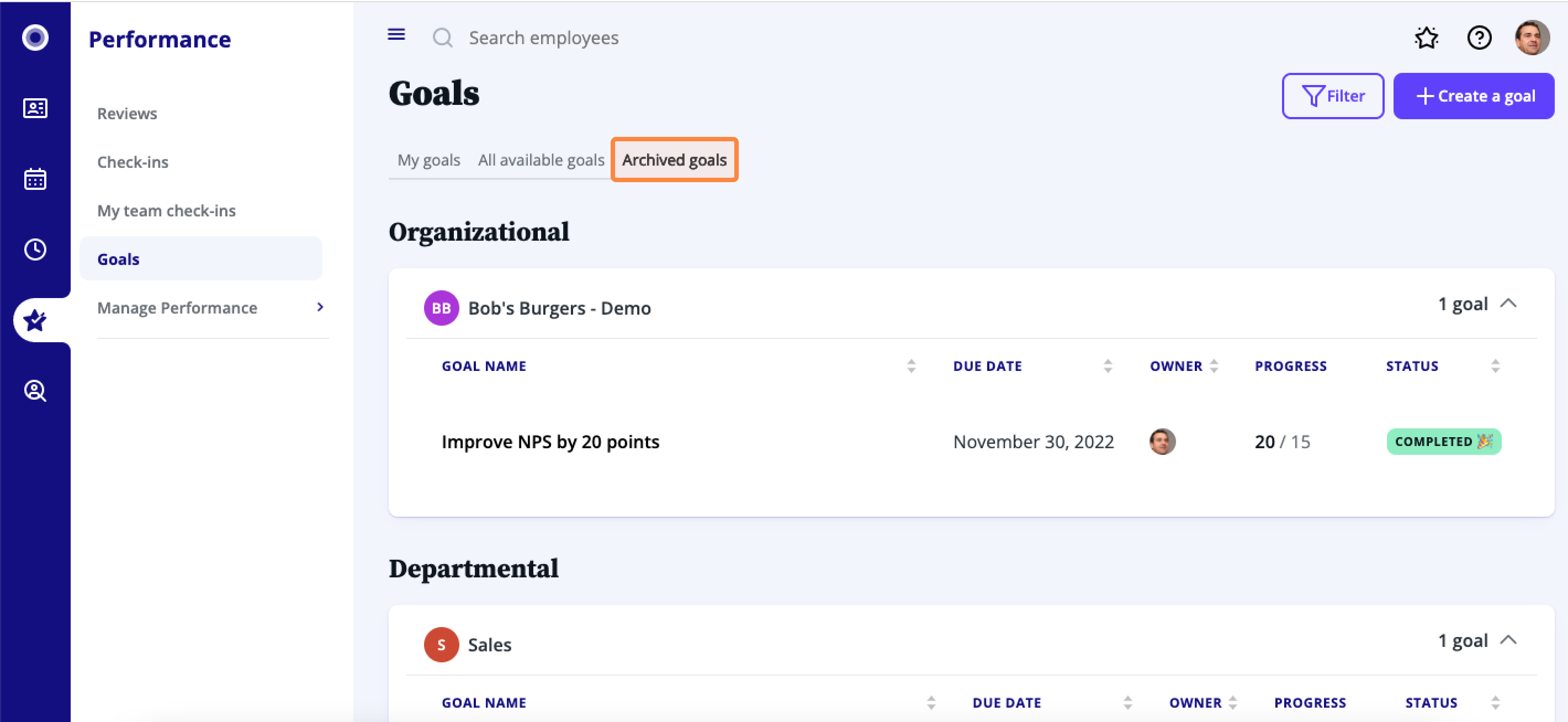The height and width of the screenshot is (722, 1568).
Task: Sort by Goal Name in Bob's Burgers table
Action: coord(910,366)
